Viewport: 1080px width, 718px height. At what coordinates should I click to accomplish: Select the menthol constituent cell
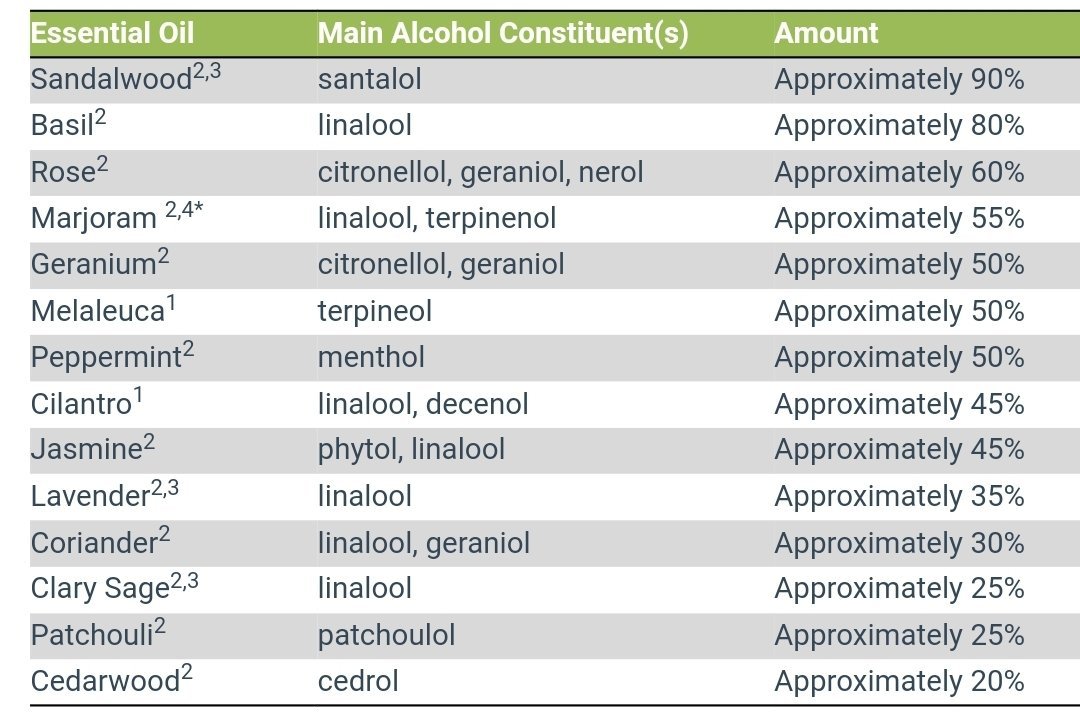point(371,357)
